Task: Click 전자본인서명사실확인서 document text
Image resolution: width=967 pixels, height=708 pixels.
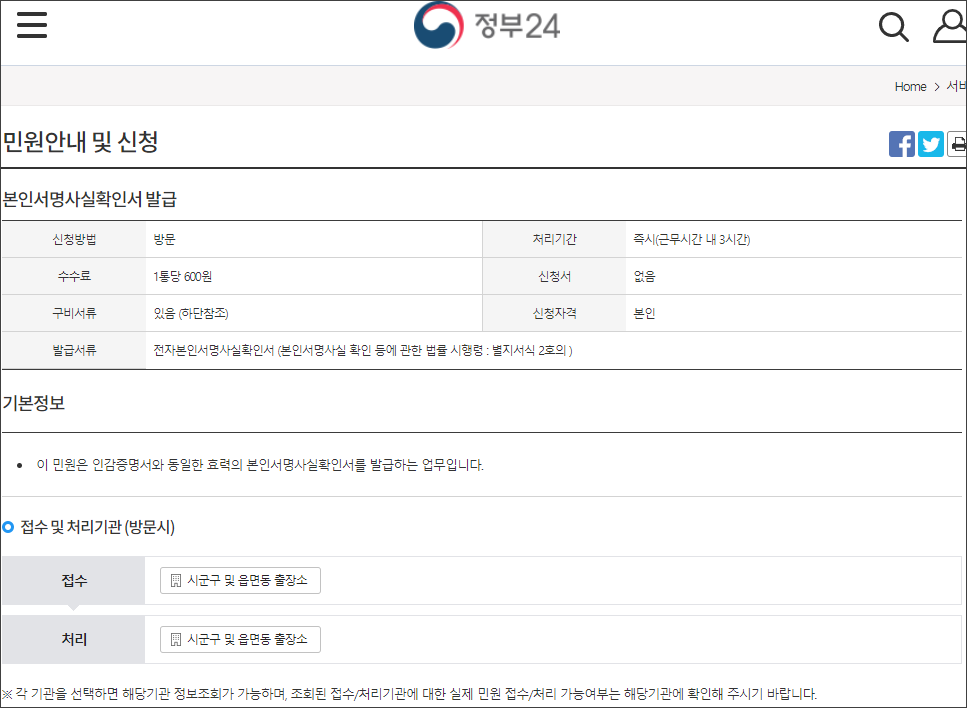Action: pyautogui.click(x=363, y=350)
